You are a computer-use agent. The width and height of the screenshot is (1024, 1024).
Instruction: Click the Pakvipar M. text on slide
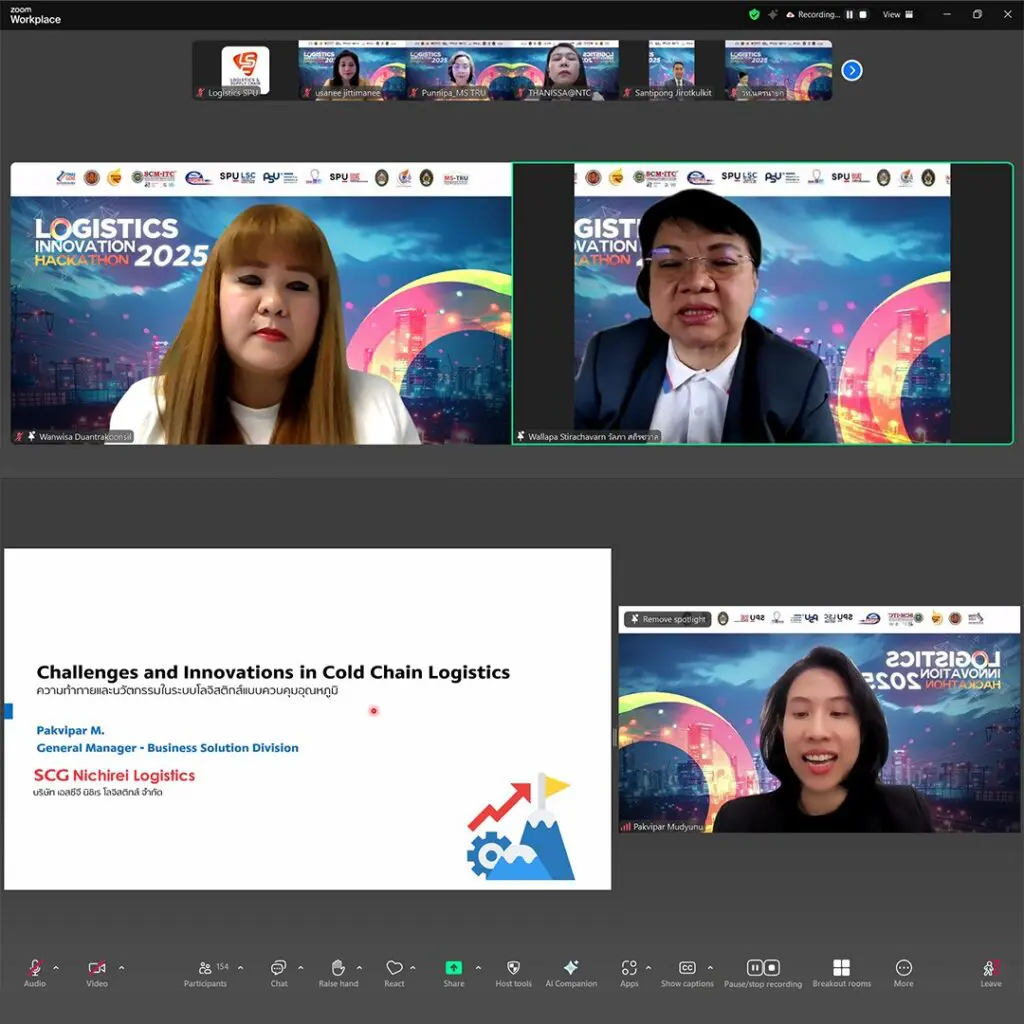point(71,730)
